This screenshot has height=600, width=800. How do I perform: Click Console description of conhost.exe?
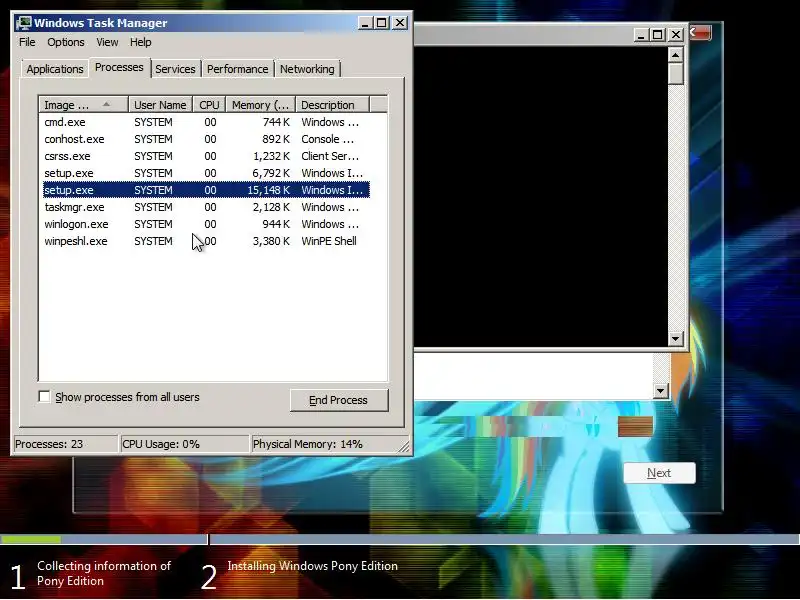pyautogui.click(x=327, y=139)
